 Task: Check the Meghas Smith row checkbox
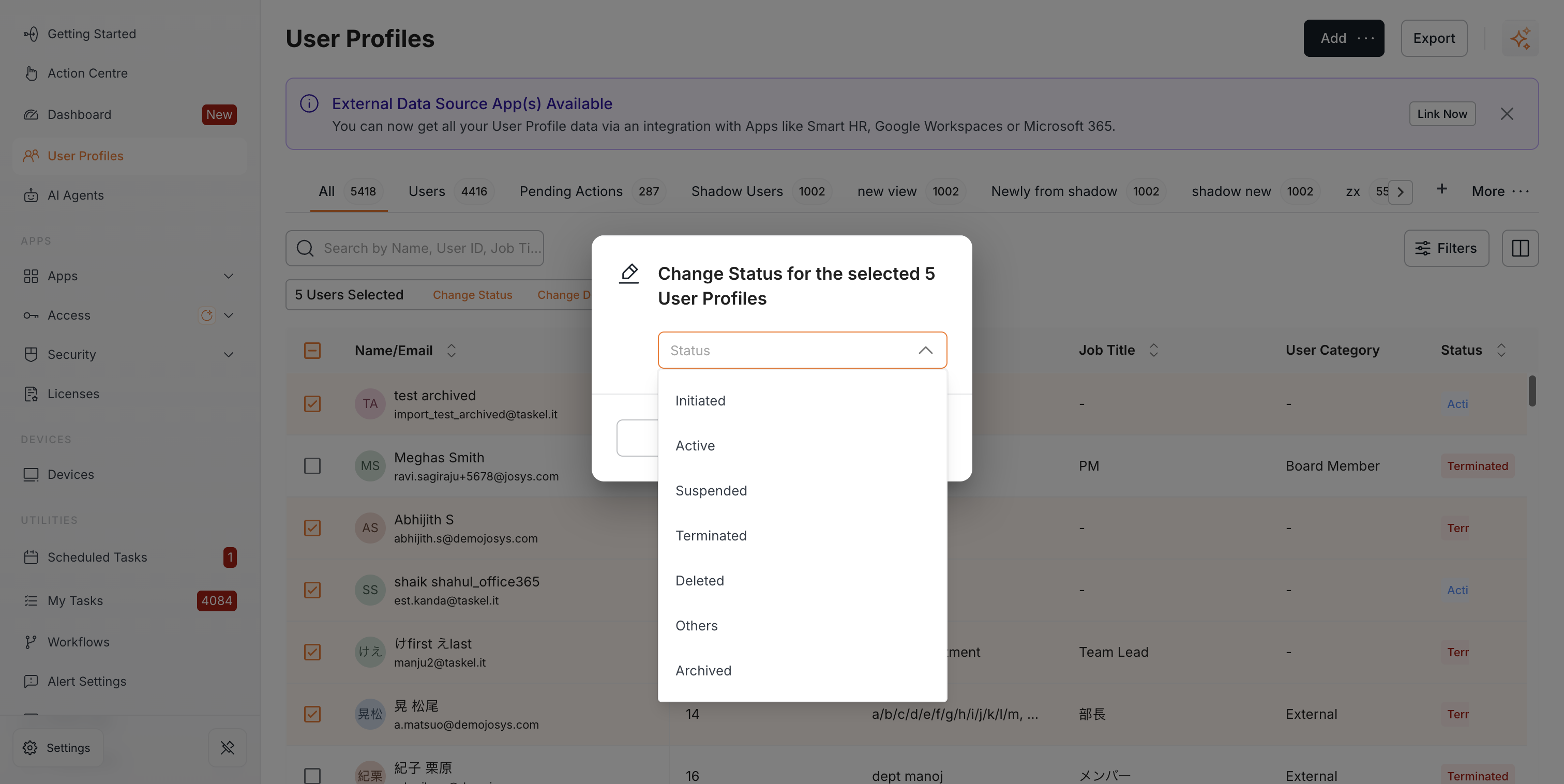tap(312, 466)
